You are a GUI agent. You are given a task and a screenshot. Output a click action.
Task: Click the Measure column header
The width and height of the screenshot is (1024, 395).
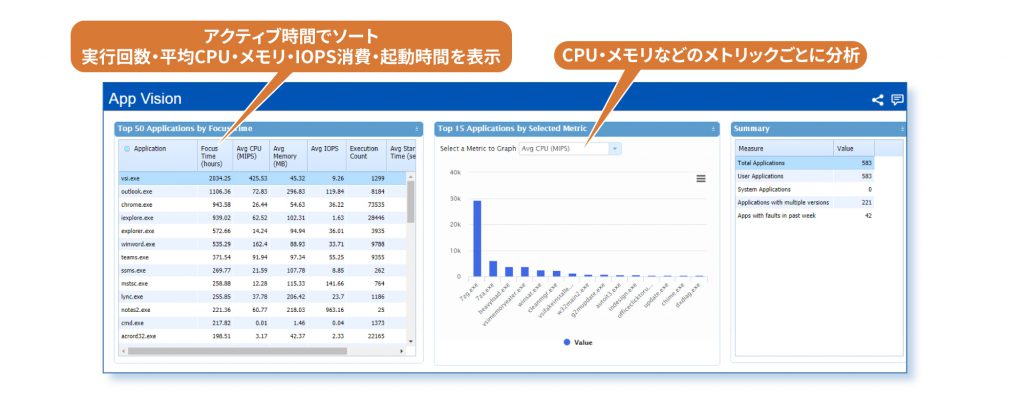[x=784, y=149]
